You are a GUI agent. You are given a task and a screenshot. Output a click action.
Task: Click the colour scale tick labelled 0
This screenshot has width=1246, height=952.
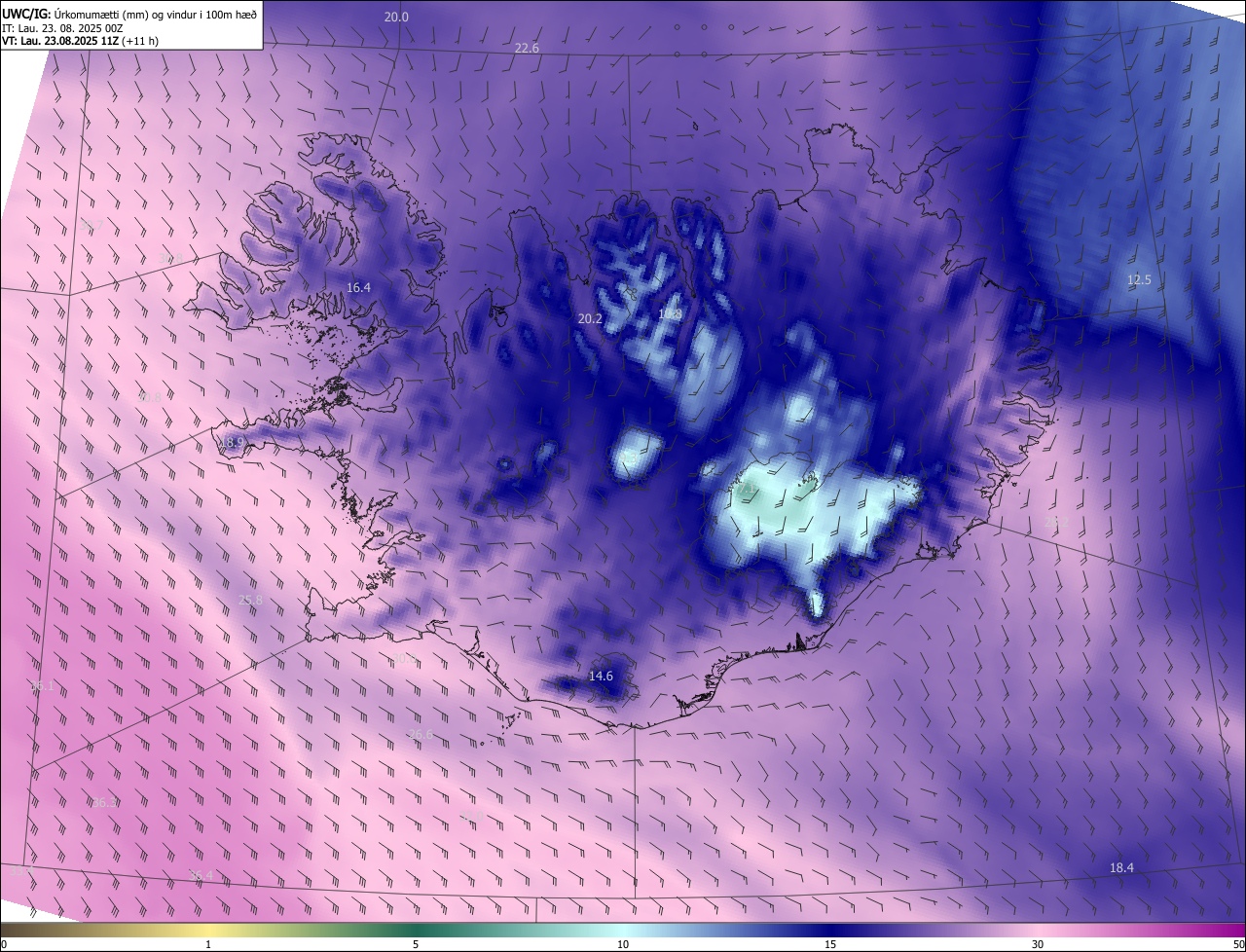[x=4, y=944]
